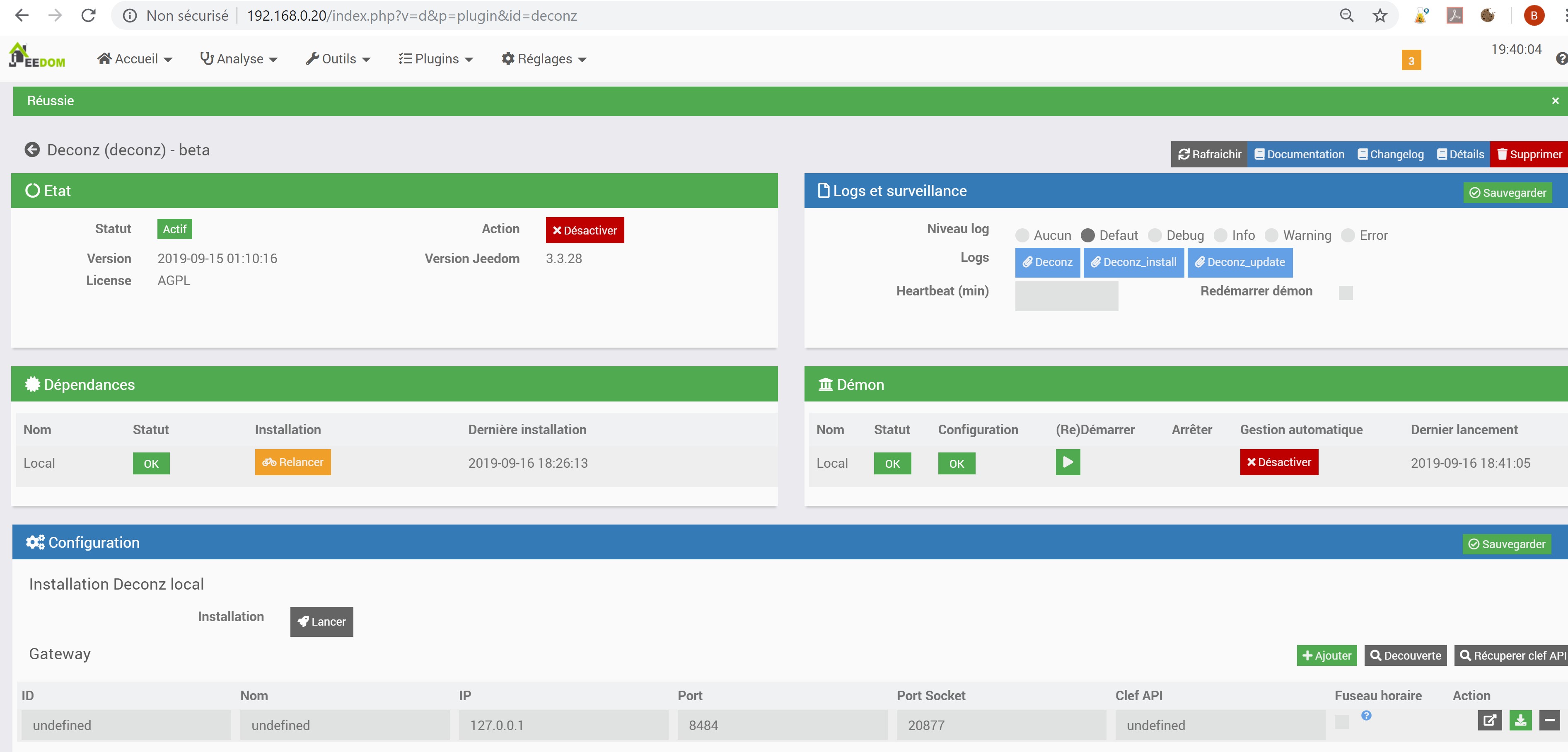Click the gateway Nom field

click(x=345, y=725)
